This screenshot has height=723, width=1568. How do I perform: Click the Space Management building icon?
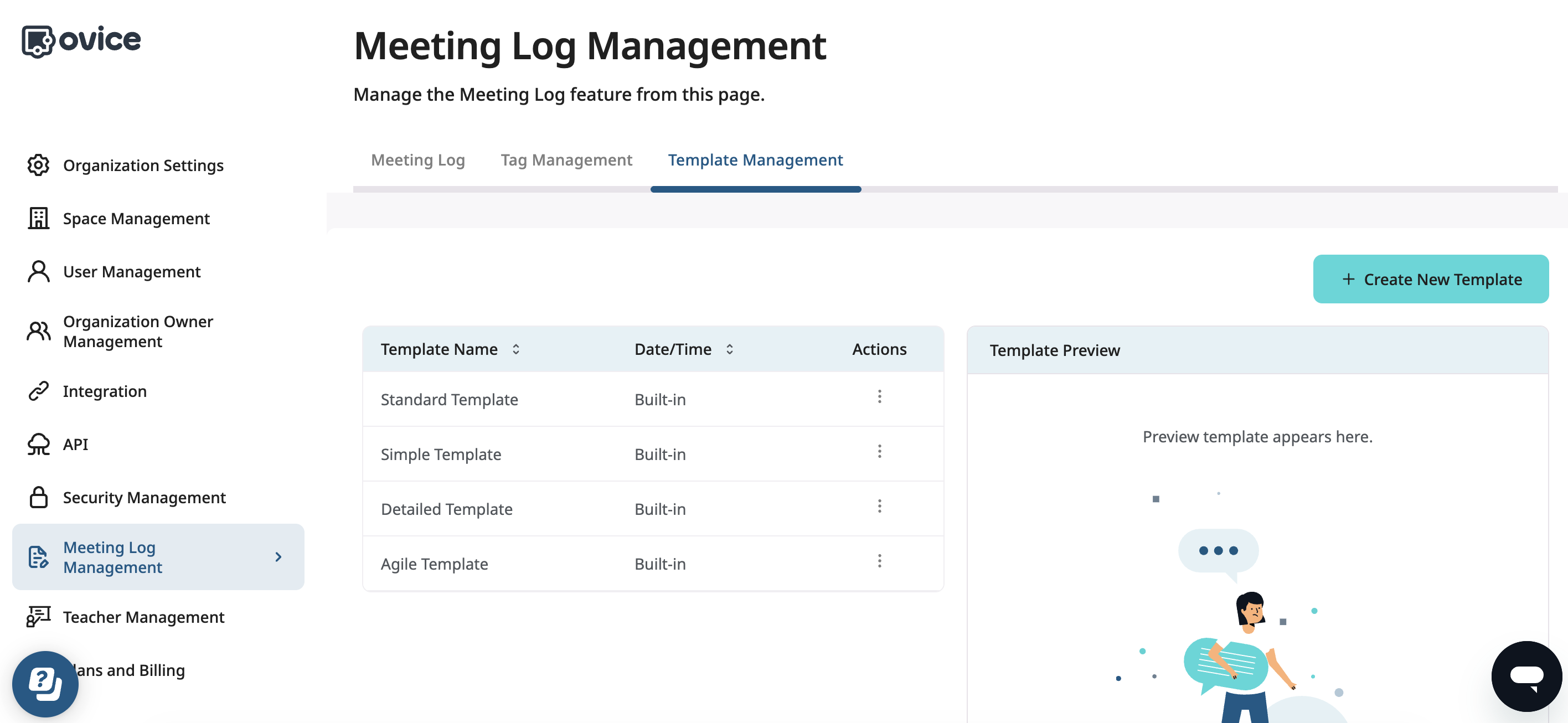pyautogui.click(x=38, y=218)
